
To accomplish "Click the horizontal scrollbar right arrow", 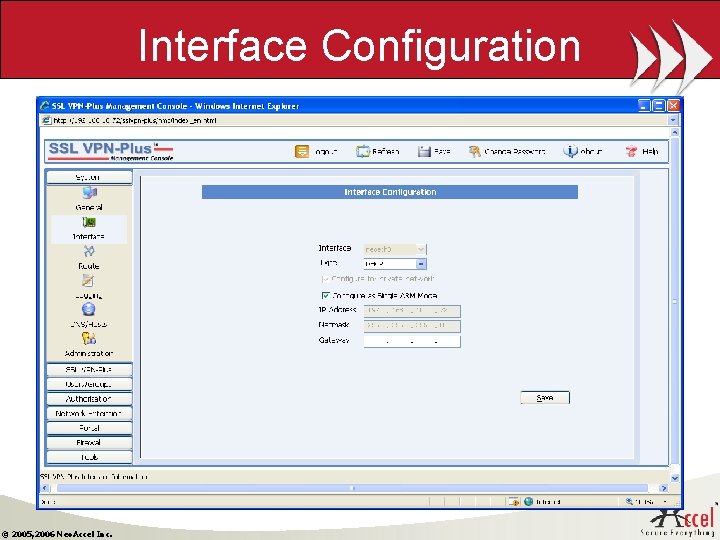I will pos(664,488).
